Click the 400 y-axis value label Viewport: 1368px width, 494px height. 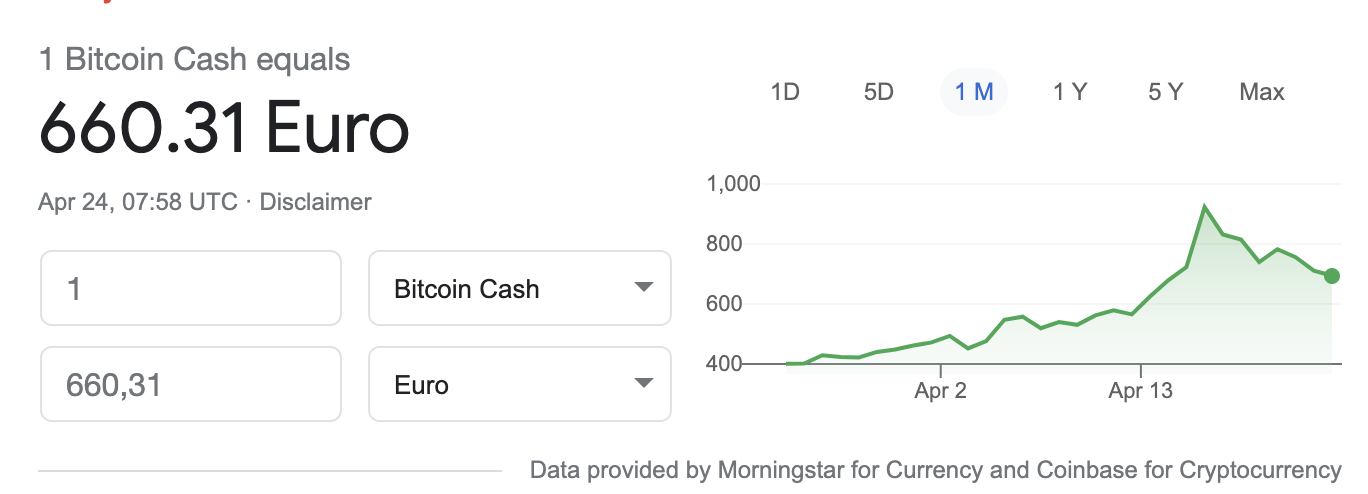point(724,363)
